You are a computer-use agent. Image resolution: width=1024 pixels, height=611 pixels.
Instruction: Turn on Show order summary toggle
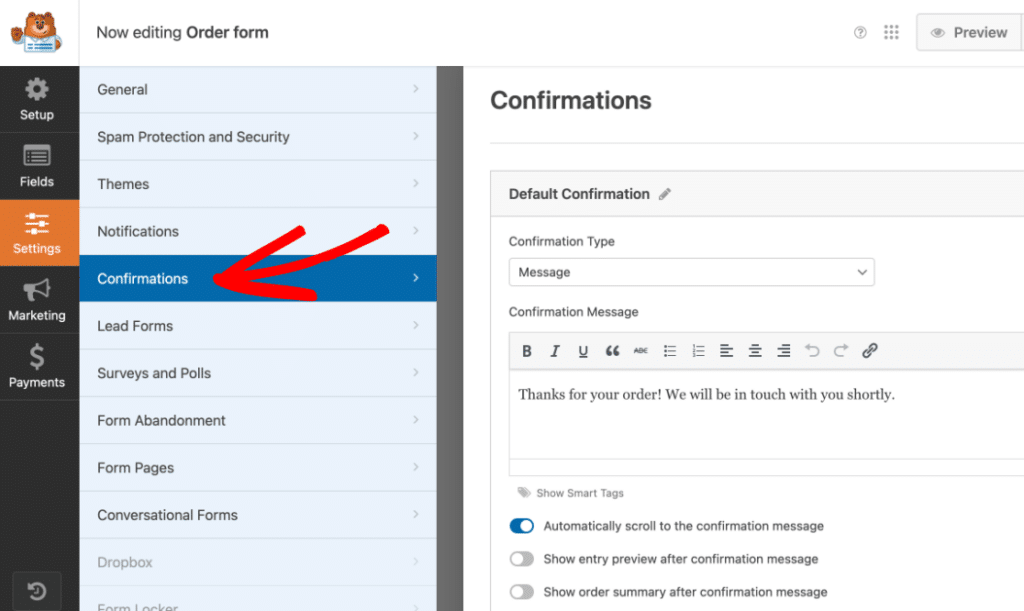tap(522, 592)
